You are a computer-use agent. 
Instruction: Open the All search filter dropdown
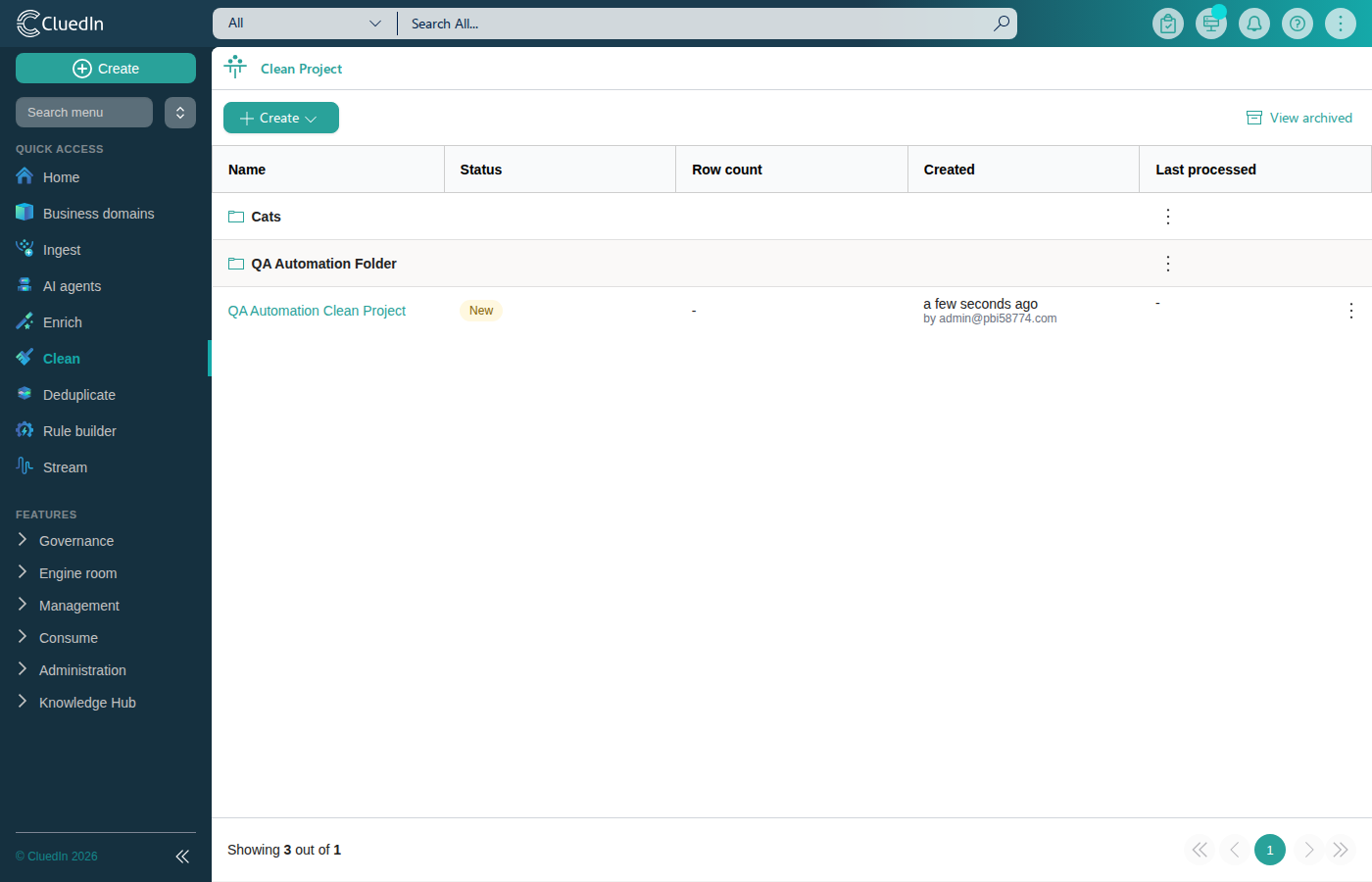coord(305,24)
